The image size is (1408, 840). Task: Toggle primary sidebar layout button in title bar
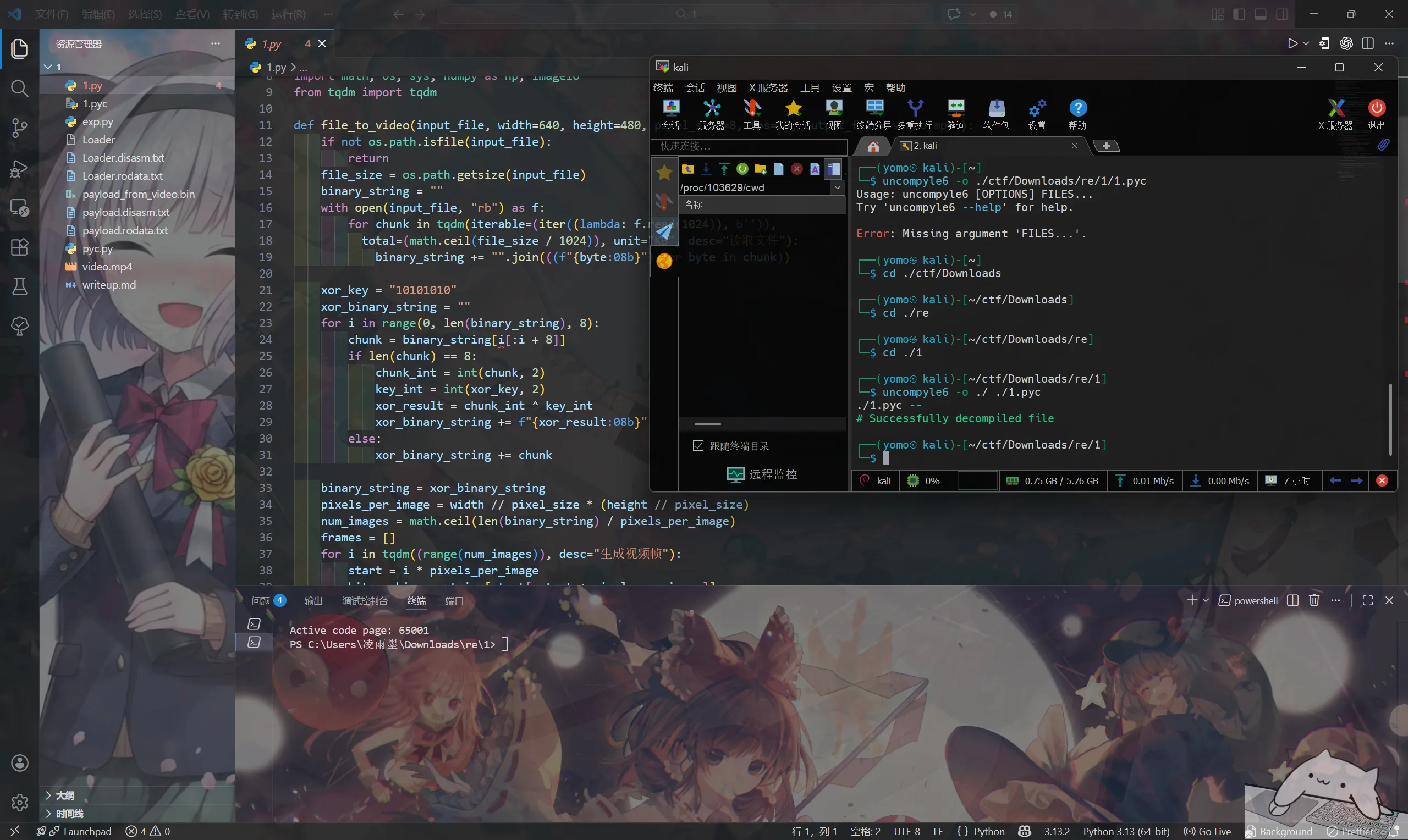pyautogui.click(x=1239, y=14)
